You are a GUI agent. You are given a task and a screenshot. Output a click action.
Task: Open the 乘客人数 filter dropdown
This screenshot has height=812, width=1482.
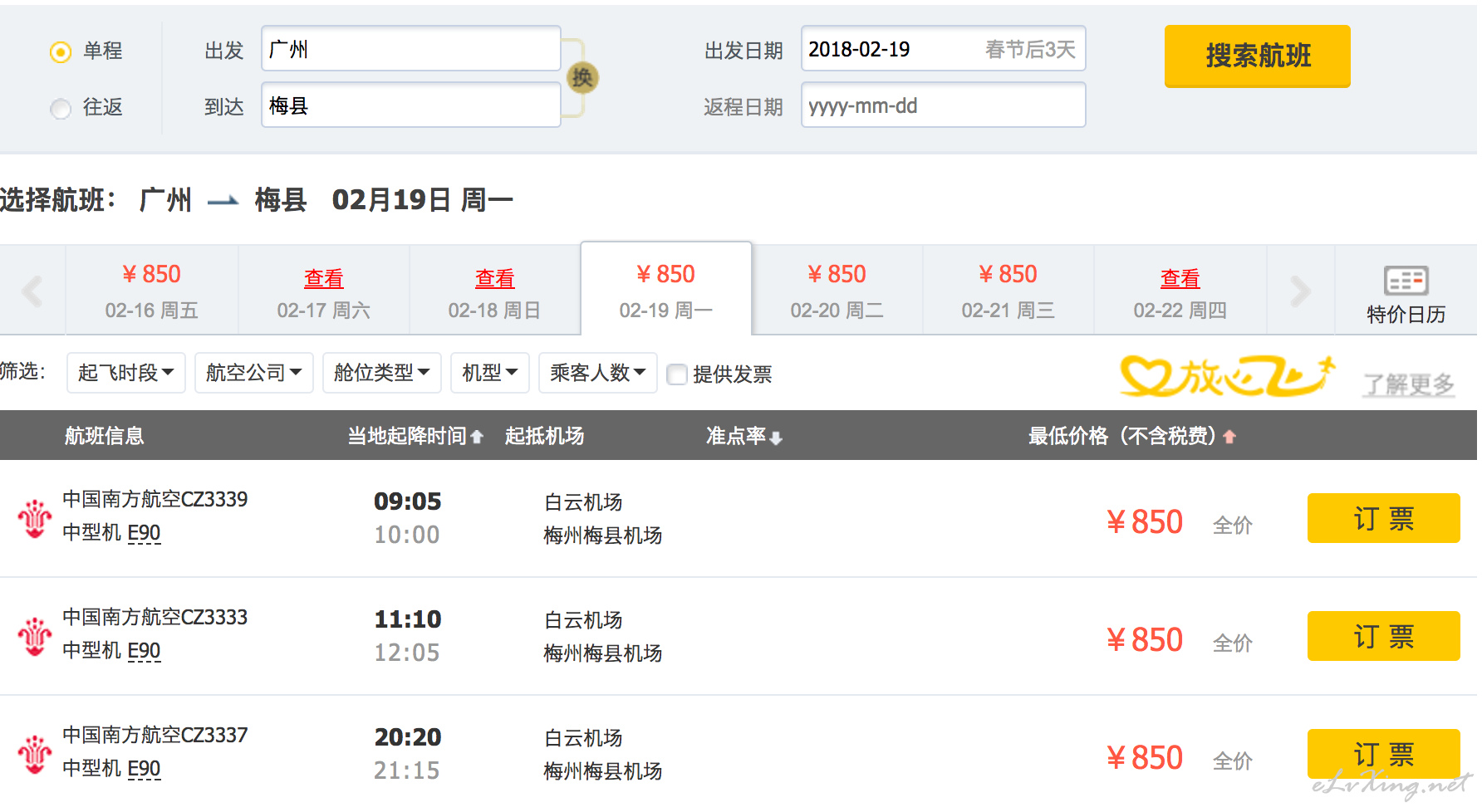(598, 373)
